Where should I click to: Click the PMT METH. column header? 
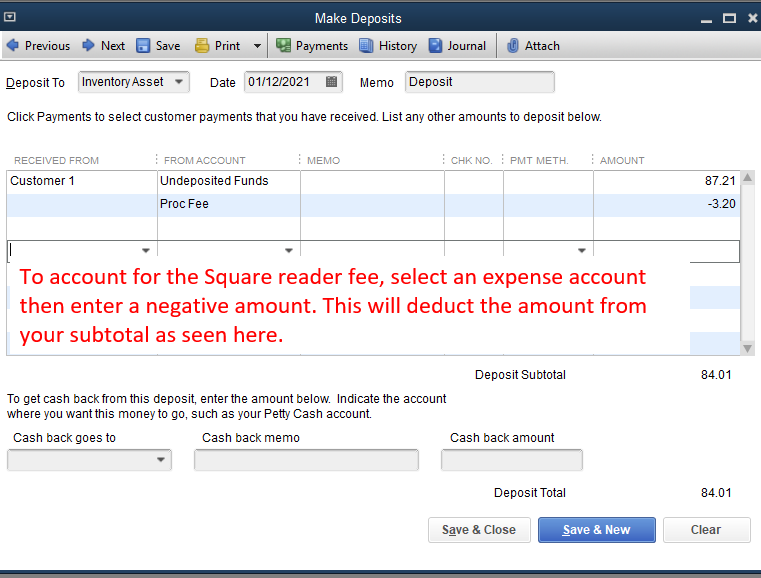coord(539,161)
